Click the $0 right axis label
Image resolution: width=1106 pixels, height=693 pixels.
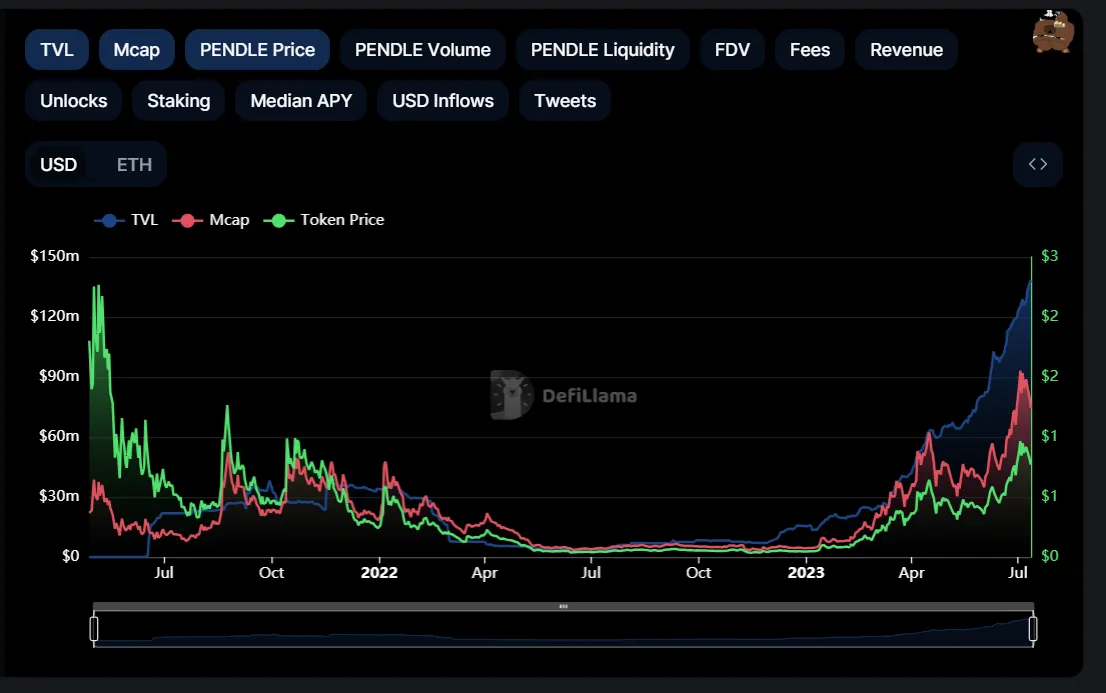tap(1050, 556)
